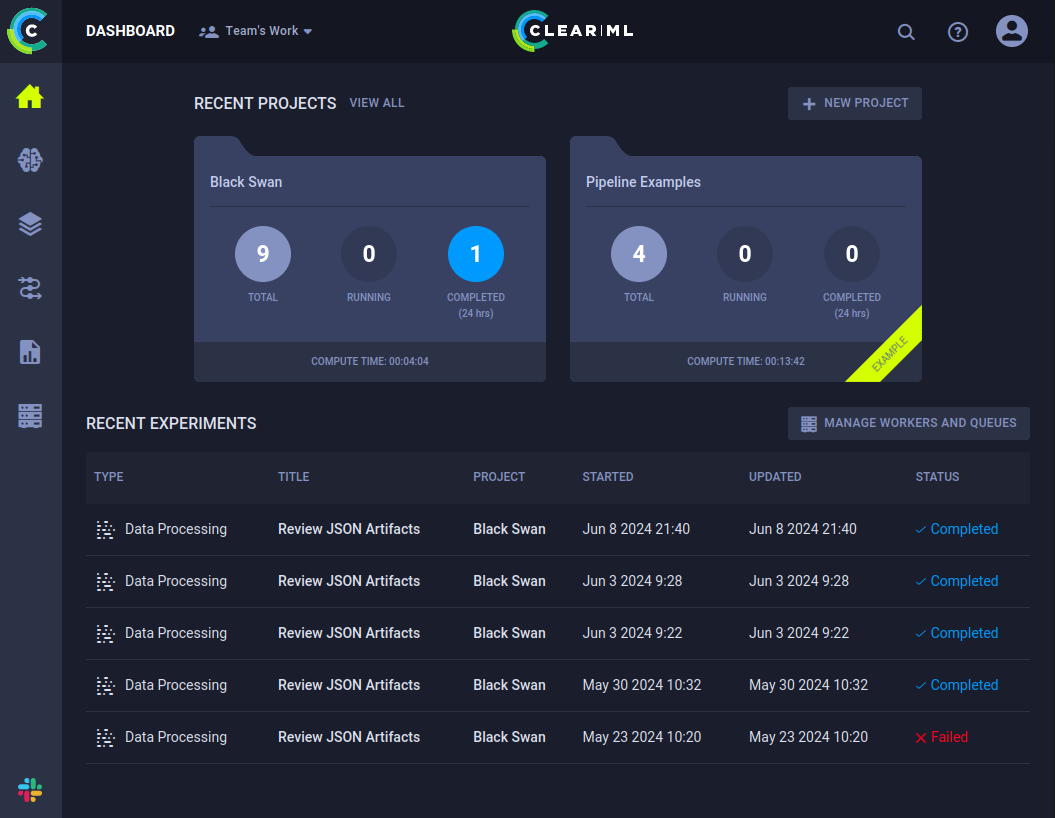Click the View All projects link

point(377,103)
